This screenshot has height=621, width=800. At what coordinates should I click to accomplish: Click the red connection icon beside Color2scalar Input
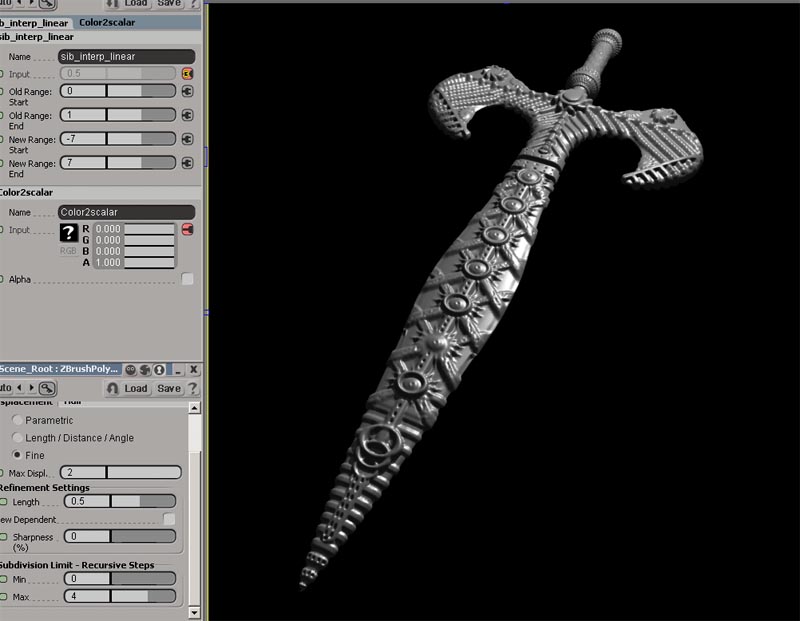point(187,229)
